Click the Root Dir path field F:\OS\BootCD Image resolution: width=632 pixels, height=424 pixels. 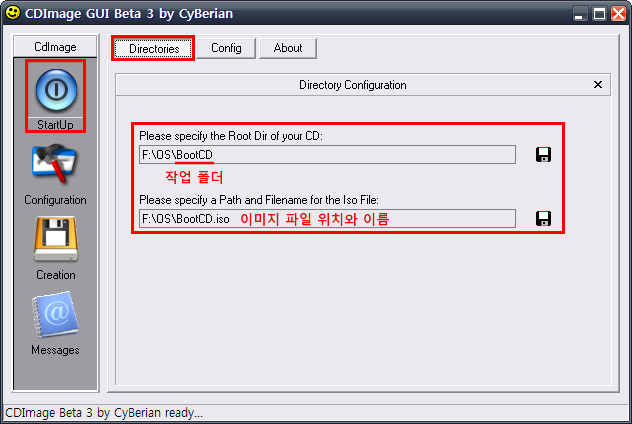point(327,155)
